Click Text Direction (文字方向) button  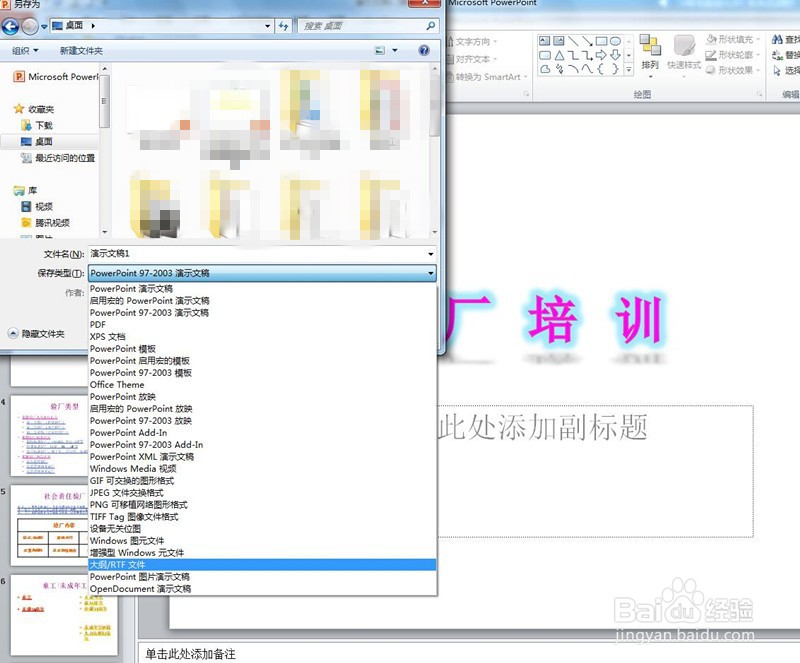471,41
